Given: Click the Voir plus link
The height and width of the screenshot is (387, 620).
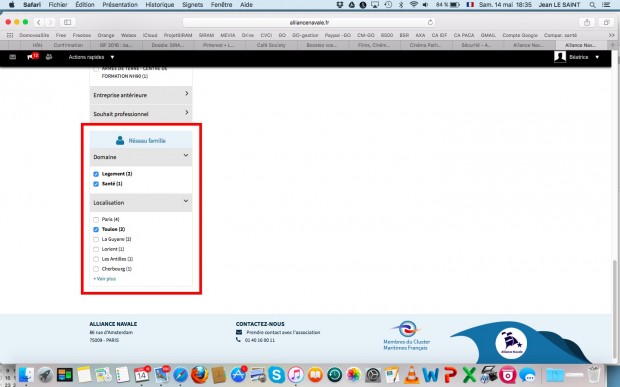Looking at the screenshot, I should pyautogui.click(x=104, y=279).
